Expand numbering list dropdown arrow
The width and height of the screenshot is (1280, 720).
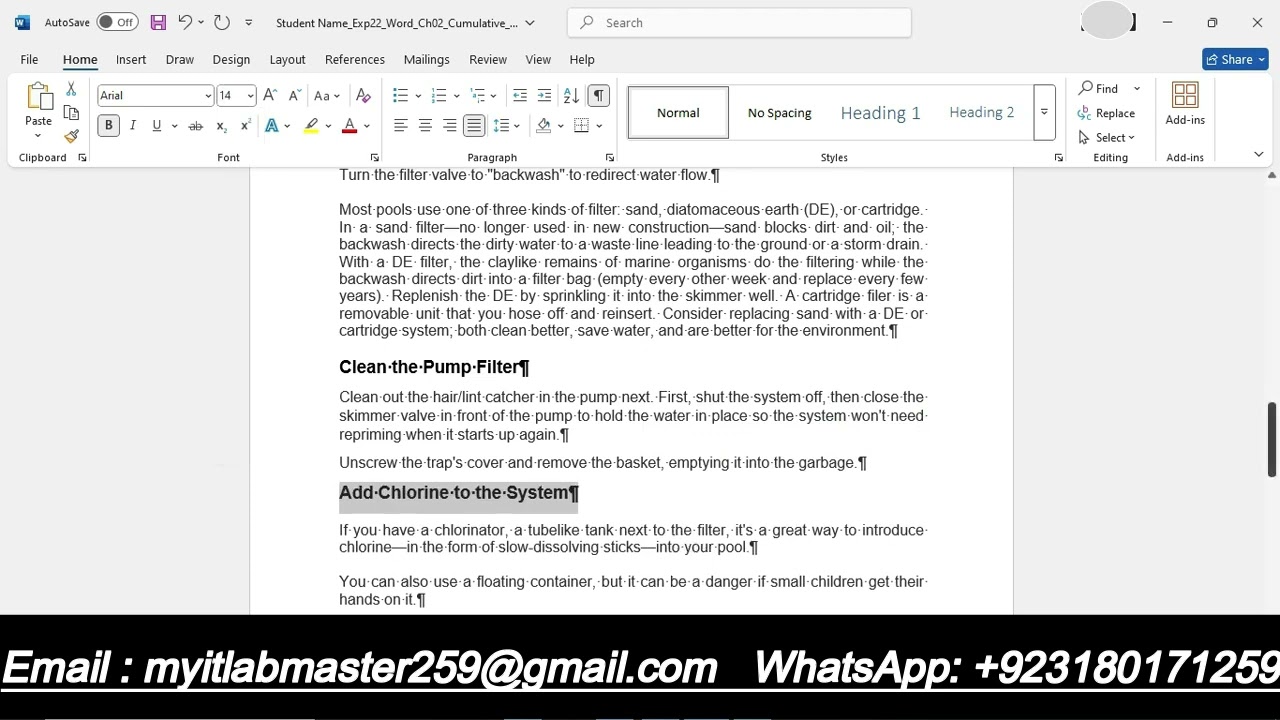[x=456, y=96]
